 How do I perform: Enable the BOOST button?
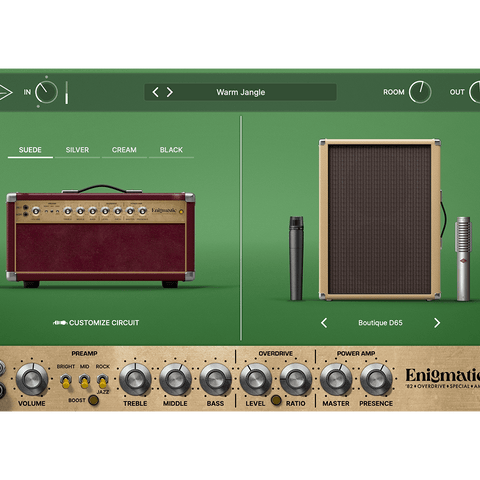pos(93,400)
